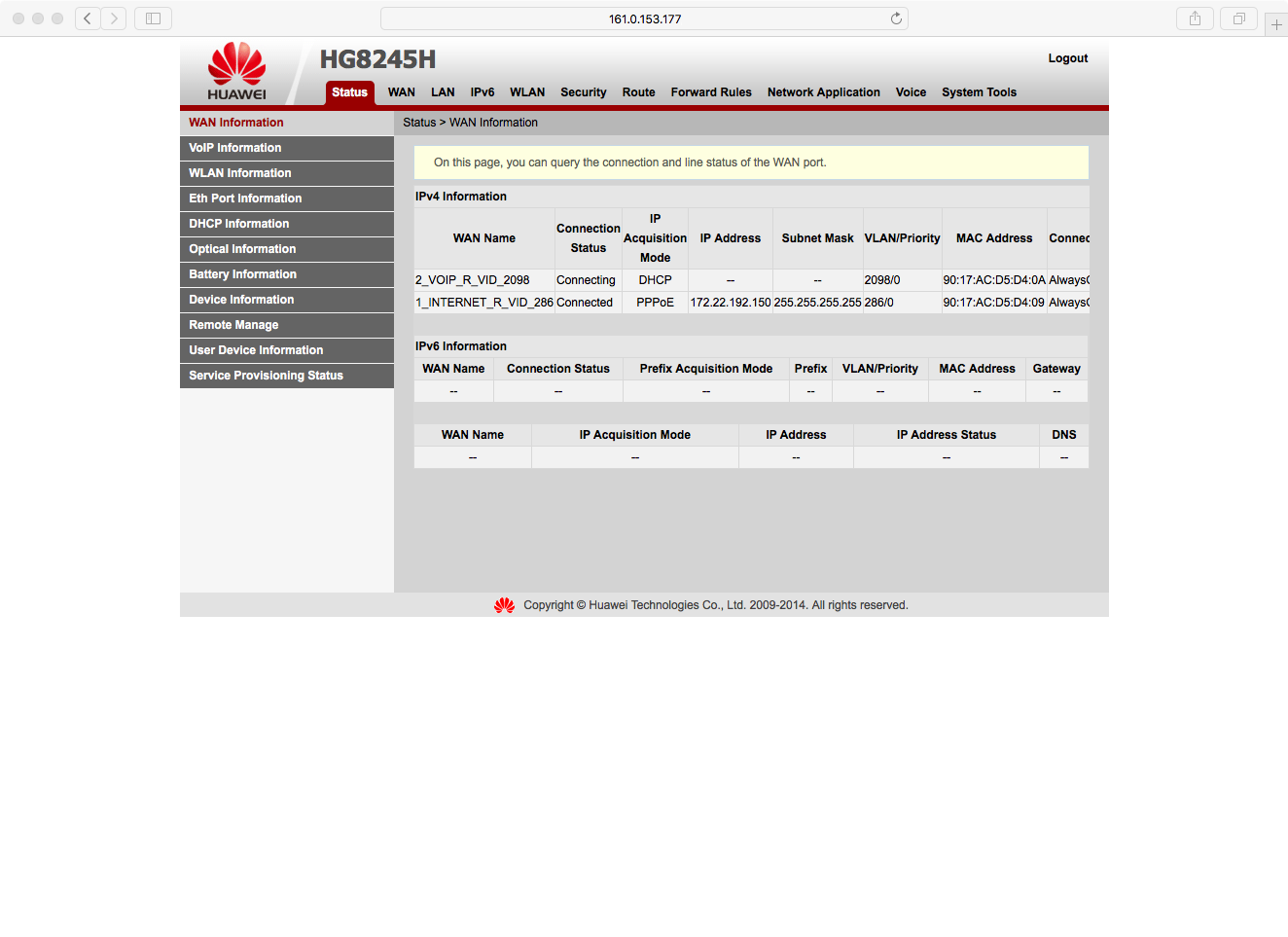Toggle the Safari sidebar icon
The width and height of the screenshot is (1288, 937).
153,18
